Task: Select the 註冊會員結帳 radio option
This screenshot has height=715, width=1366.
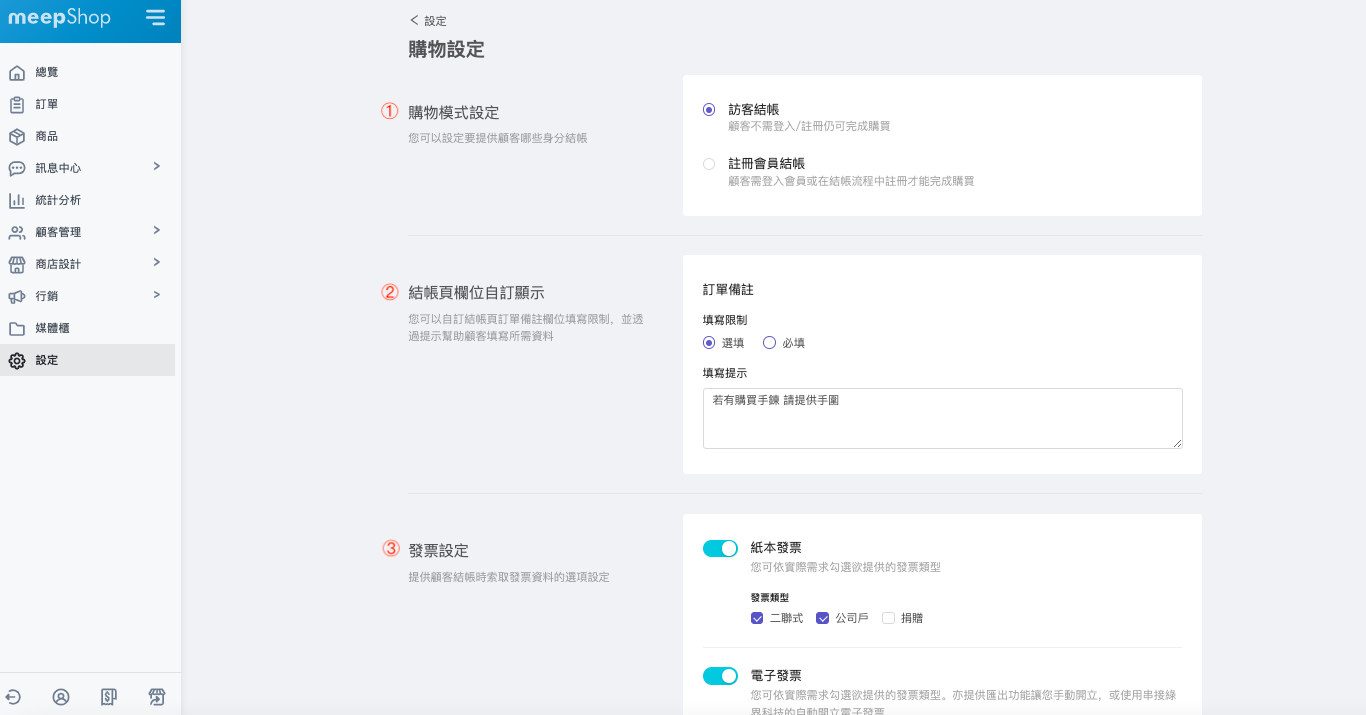Action: (x=709, y=164)
